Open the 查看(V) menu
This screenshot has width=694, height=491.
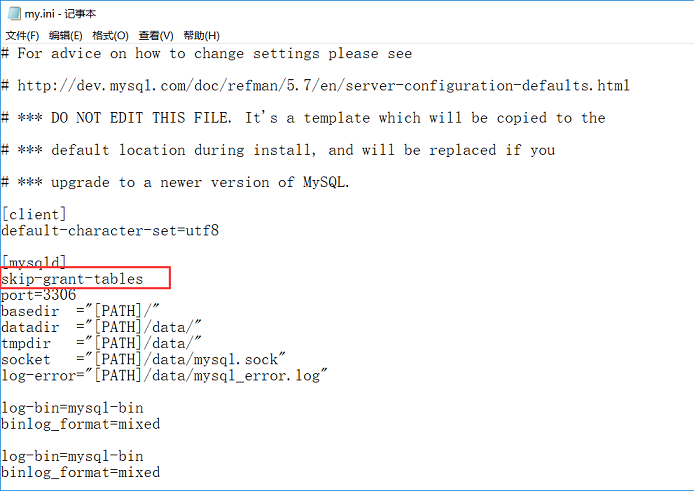tap(156, 35)
